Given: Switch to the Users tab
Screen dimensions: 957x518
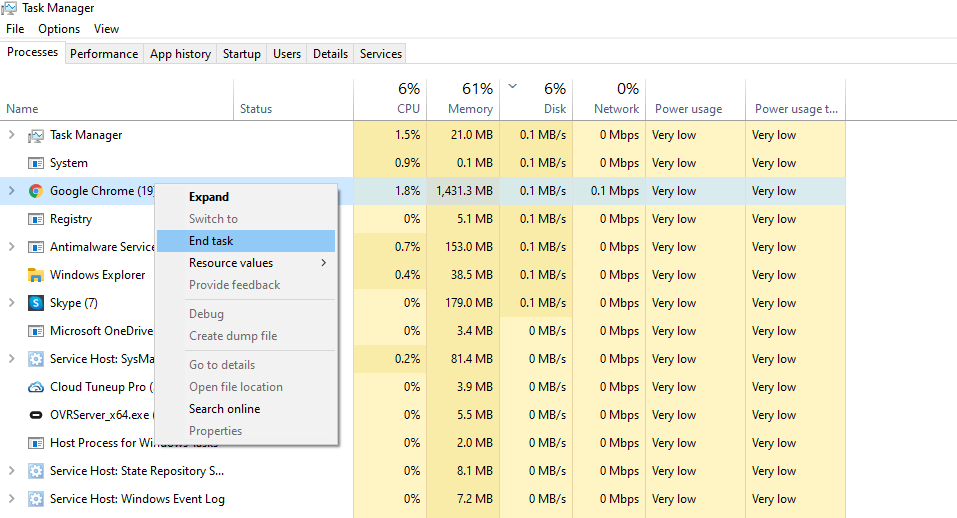Looking at the screenshot, I should coord(287,54).
